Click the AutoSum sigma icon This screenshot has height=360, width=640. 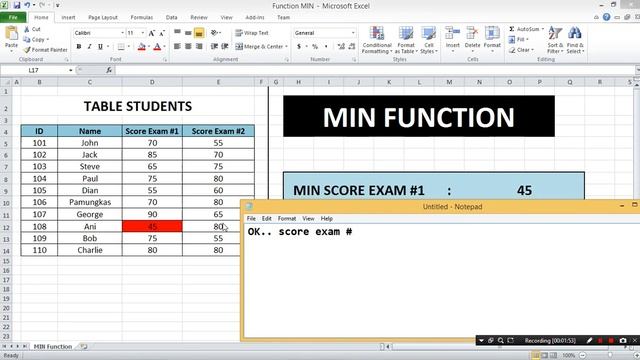(x=511, y=29)
